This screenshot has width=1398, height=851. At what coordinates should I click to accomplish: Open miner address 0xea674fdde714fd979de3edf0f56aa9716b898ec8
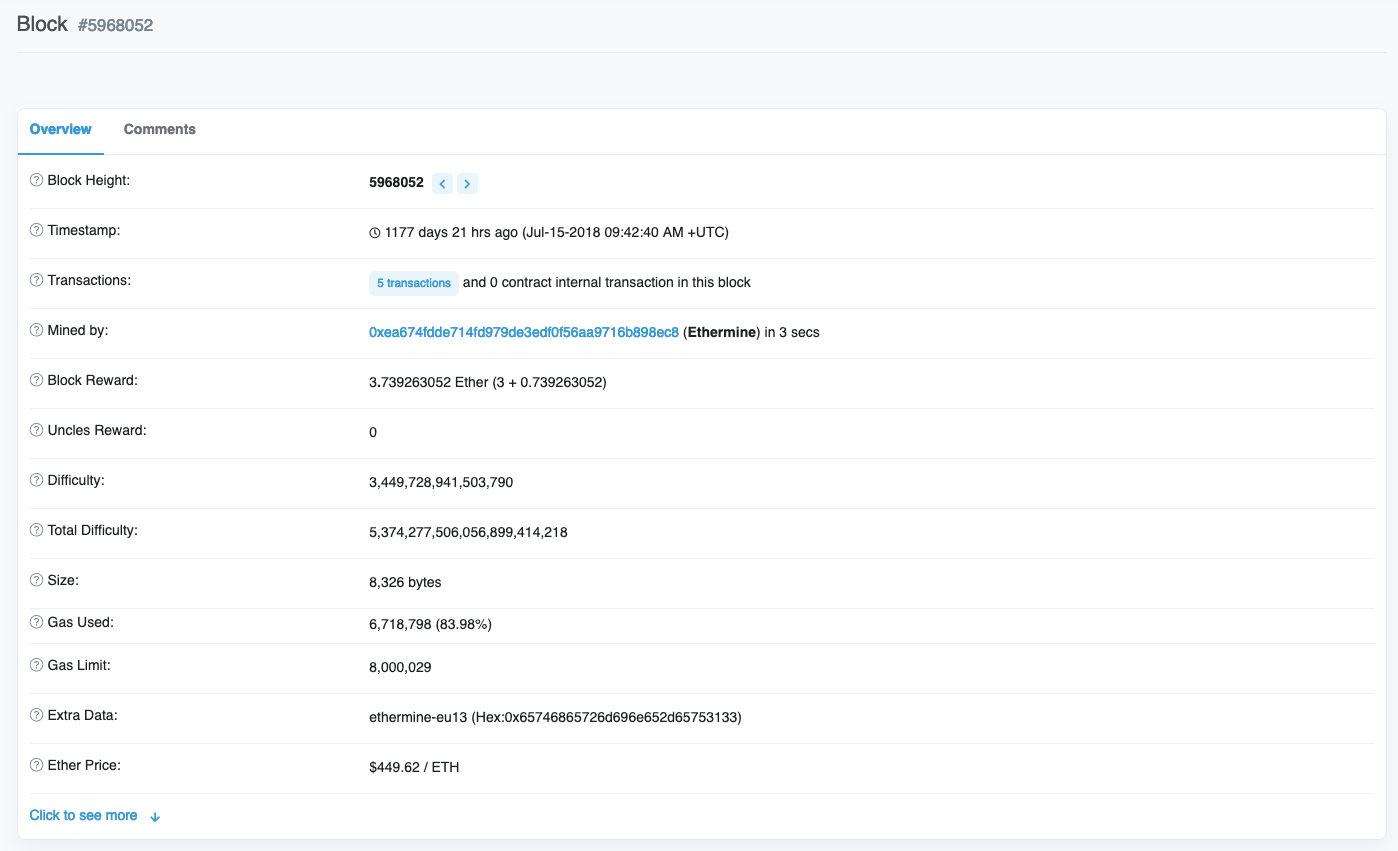coord(524,332)
